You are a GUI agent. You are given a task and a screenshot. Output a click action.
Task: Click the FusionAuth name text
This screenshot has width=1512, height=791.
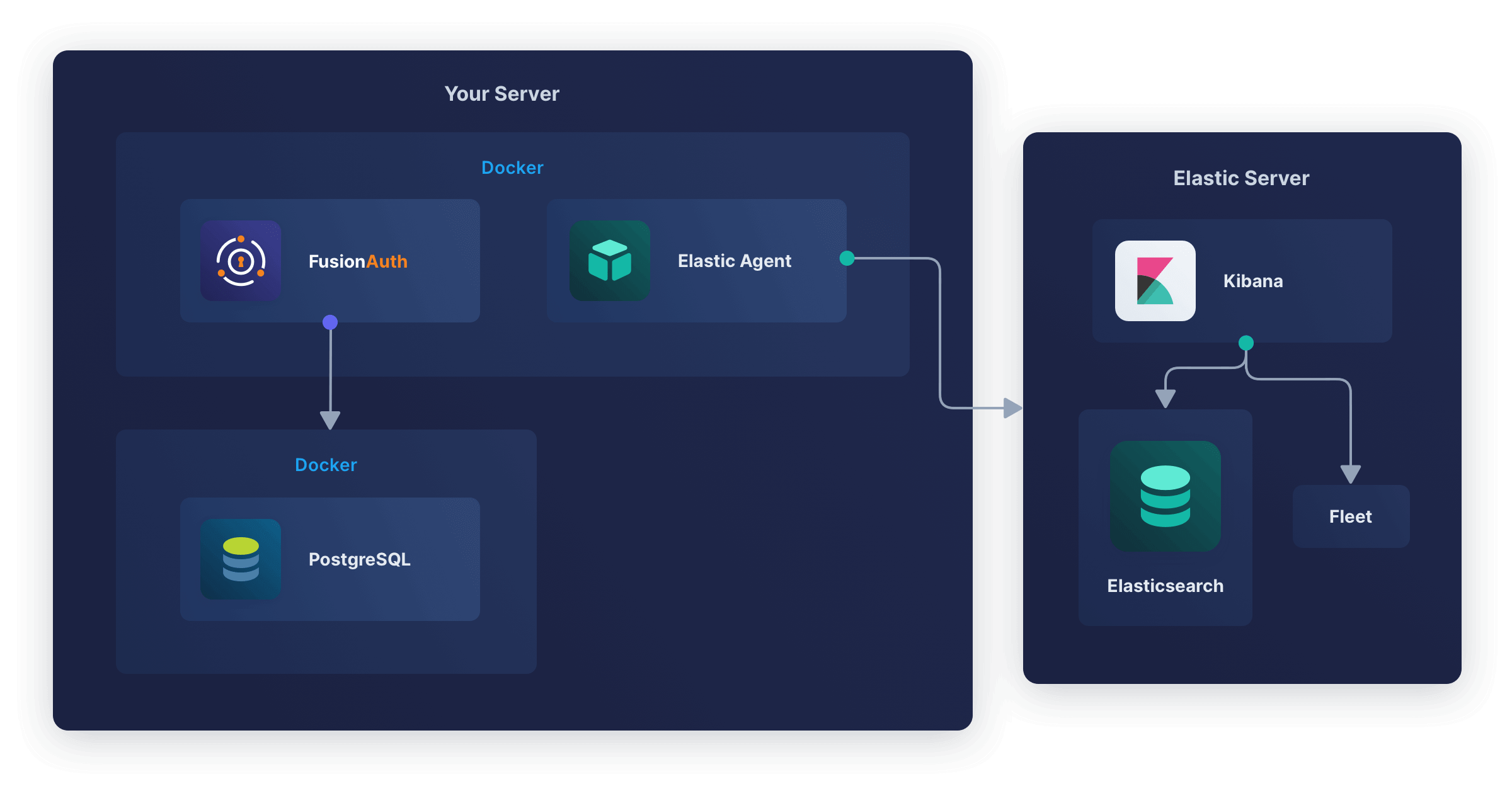(358, 261)
